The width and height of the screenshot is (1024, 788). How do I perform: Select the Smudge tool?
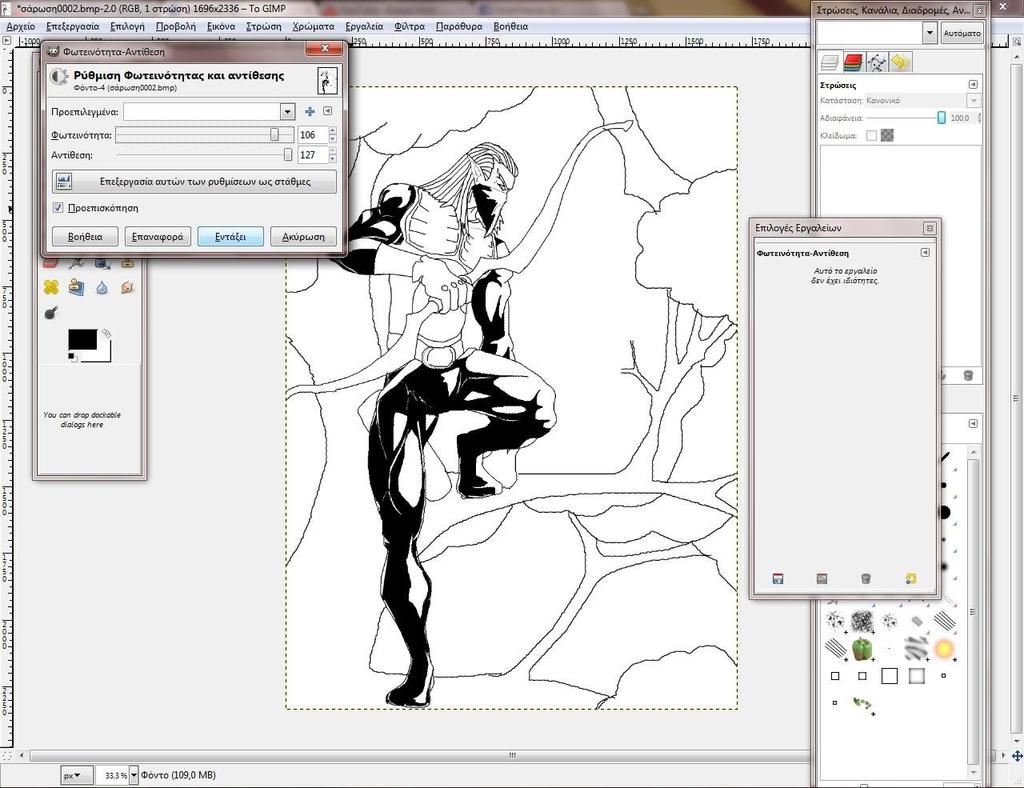(x=127, y=287)
